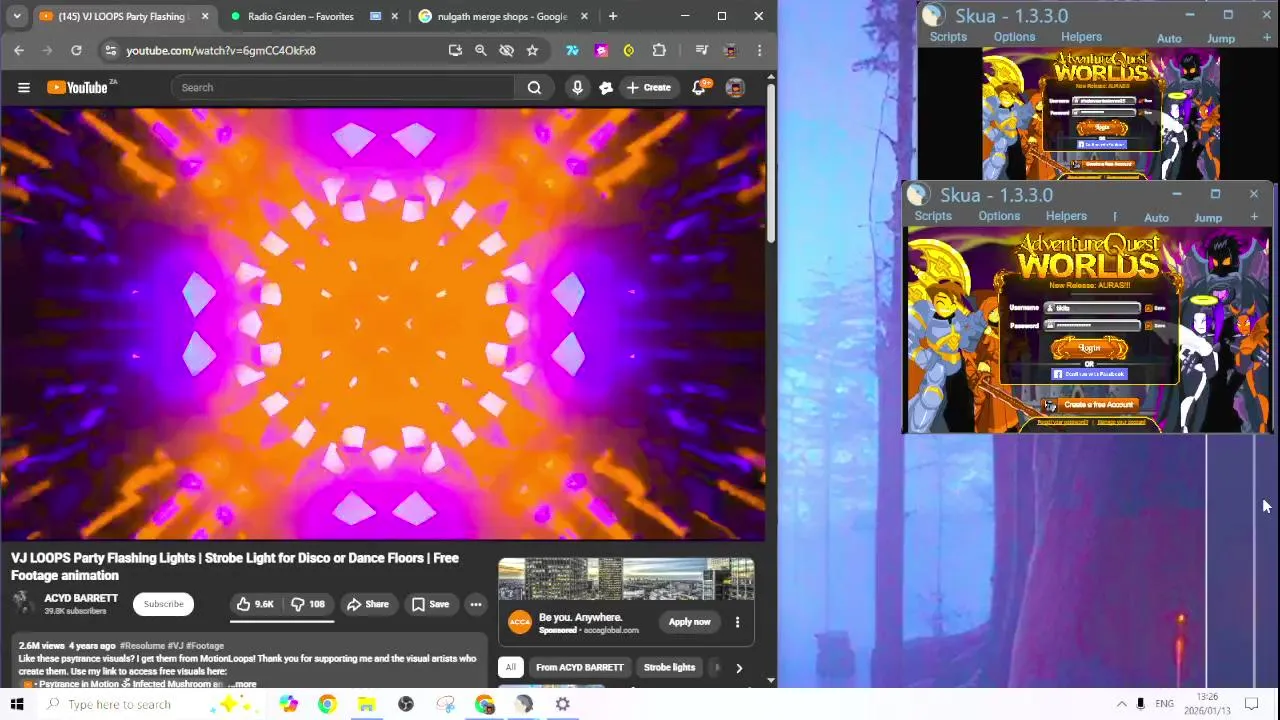Screen dimensions: 1280x720
Task: Click Apply now on ACCA ad
Action: (689, 622)
